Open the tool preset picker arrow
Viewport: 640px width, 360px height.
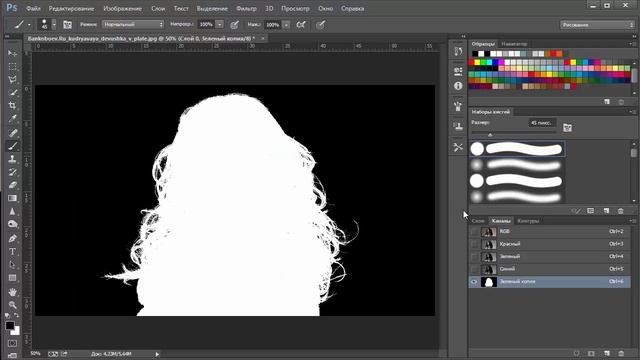(x=29, y=25)
